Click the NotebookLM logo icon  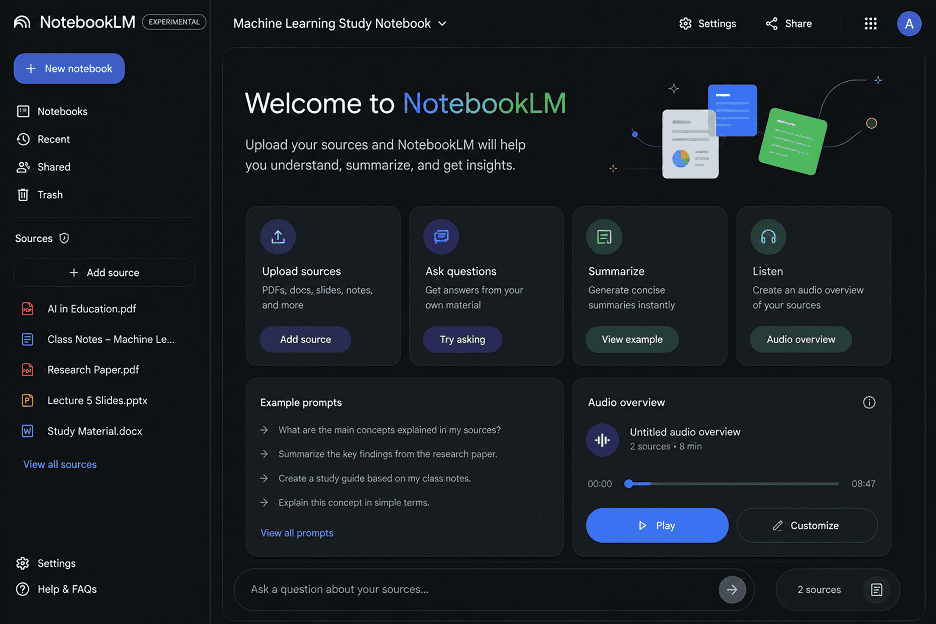[x=21, y=22]
